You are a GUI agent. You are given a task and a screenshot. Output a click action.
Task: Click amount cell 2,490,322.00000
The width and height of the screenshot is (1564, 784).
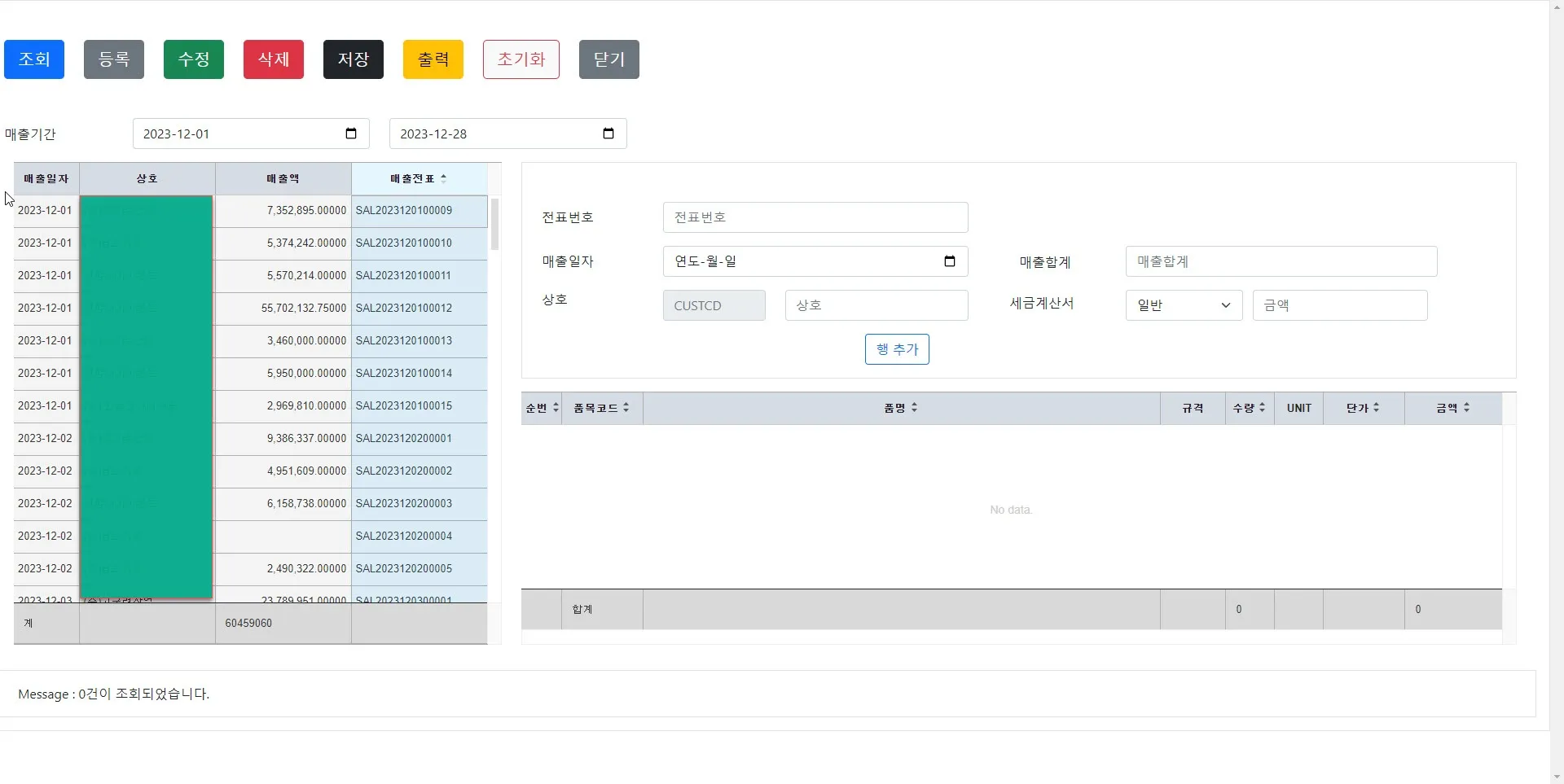(x=283, y=569)
